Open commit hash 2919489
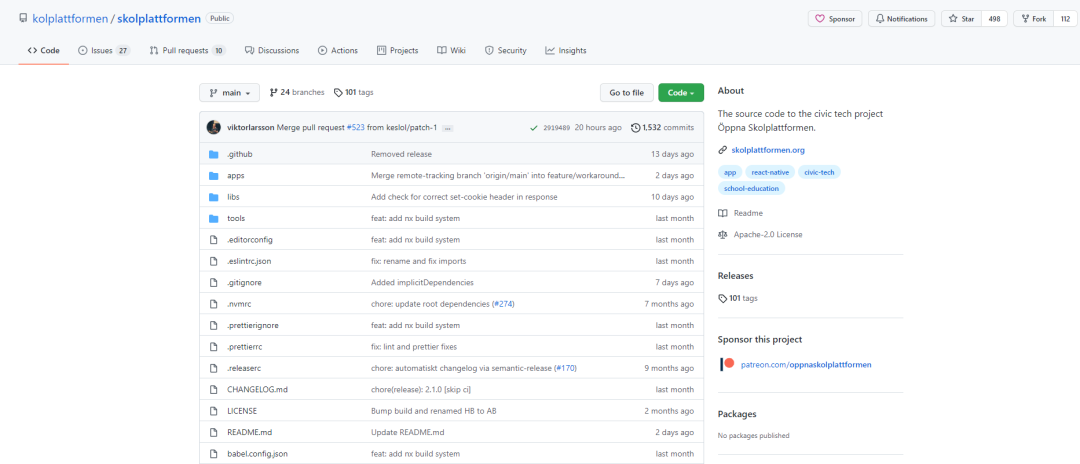 point(557,128)
